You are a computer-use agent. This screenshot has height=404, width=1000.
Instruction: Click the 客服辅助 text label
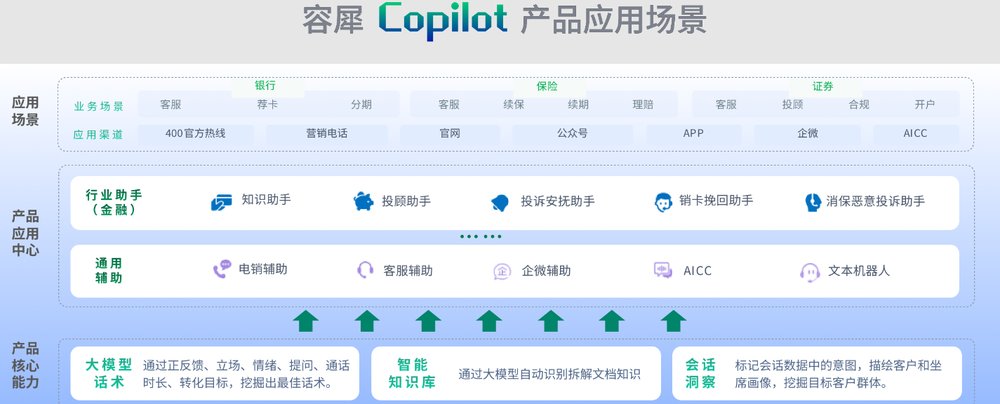[408, 271]
